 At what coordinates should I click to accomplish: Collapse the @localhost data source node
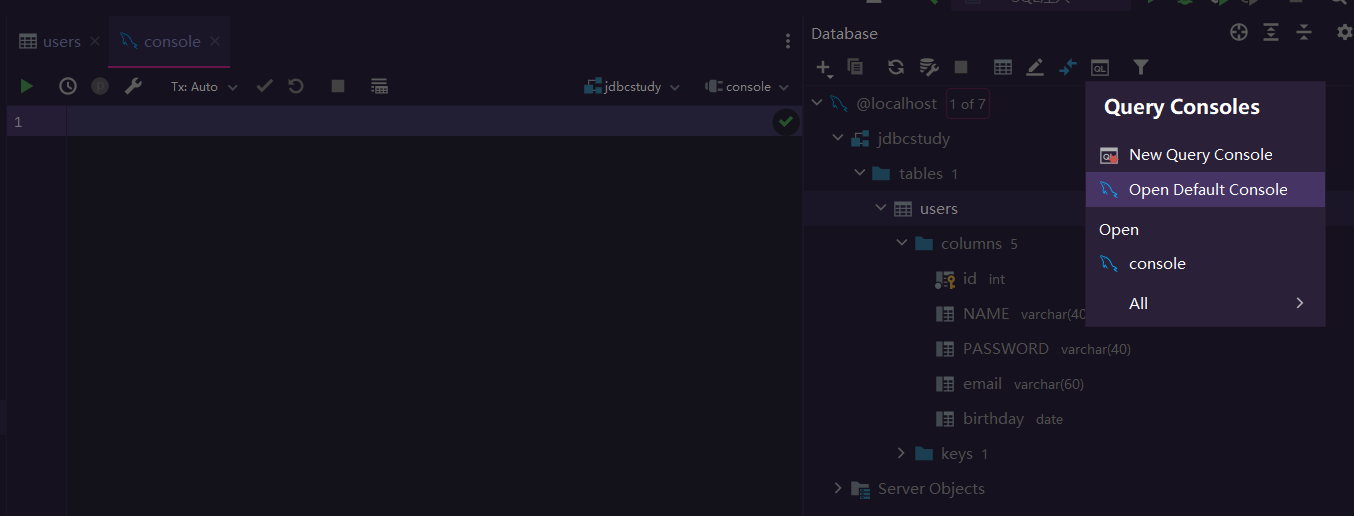[x=817, y=103]
